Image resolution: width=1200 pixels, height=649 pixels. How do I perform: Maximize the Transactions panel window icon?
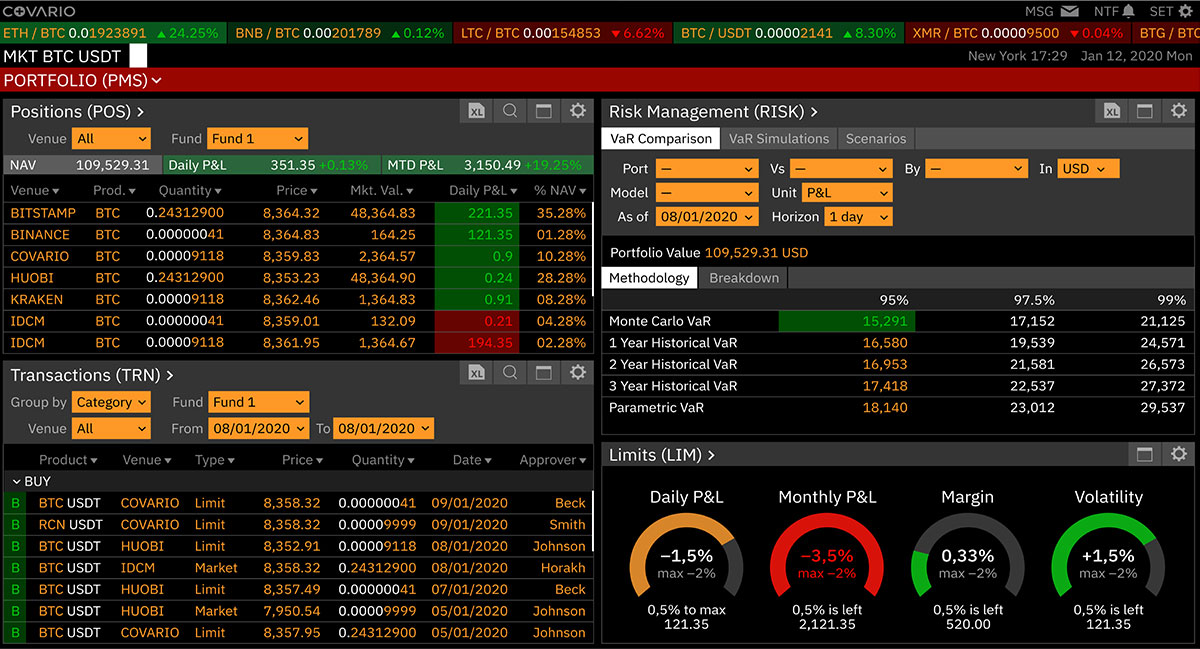tap(543, 373)
